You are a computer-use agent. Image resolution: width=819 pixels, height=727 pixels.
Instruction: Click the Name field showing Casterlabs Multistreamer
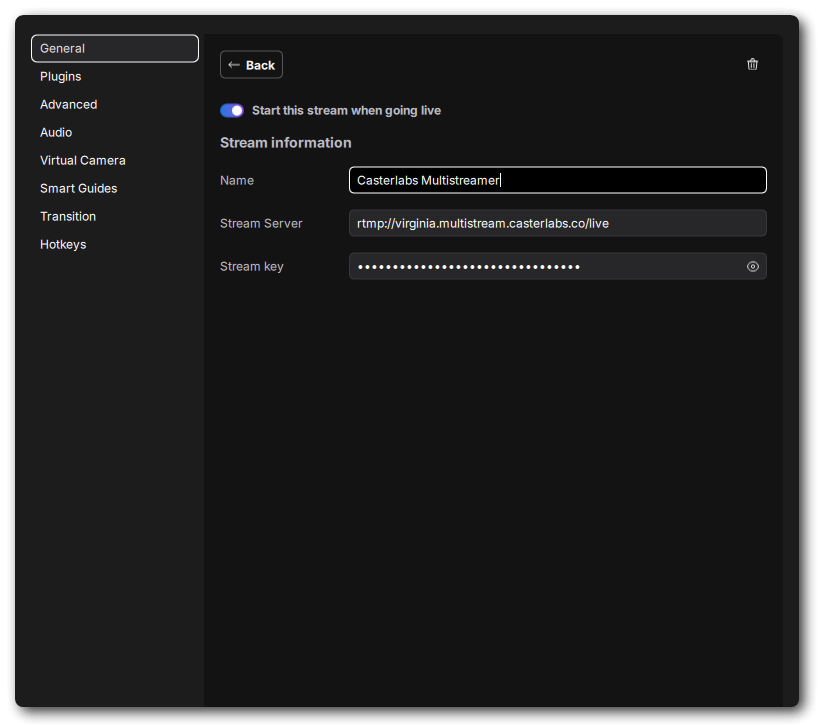[x=557, y=180]
